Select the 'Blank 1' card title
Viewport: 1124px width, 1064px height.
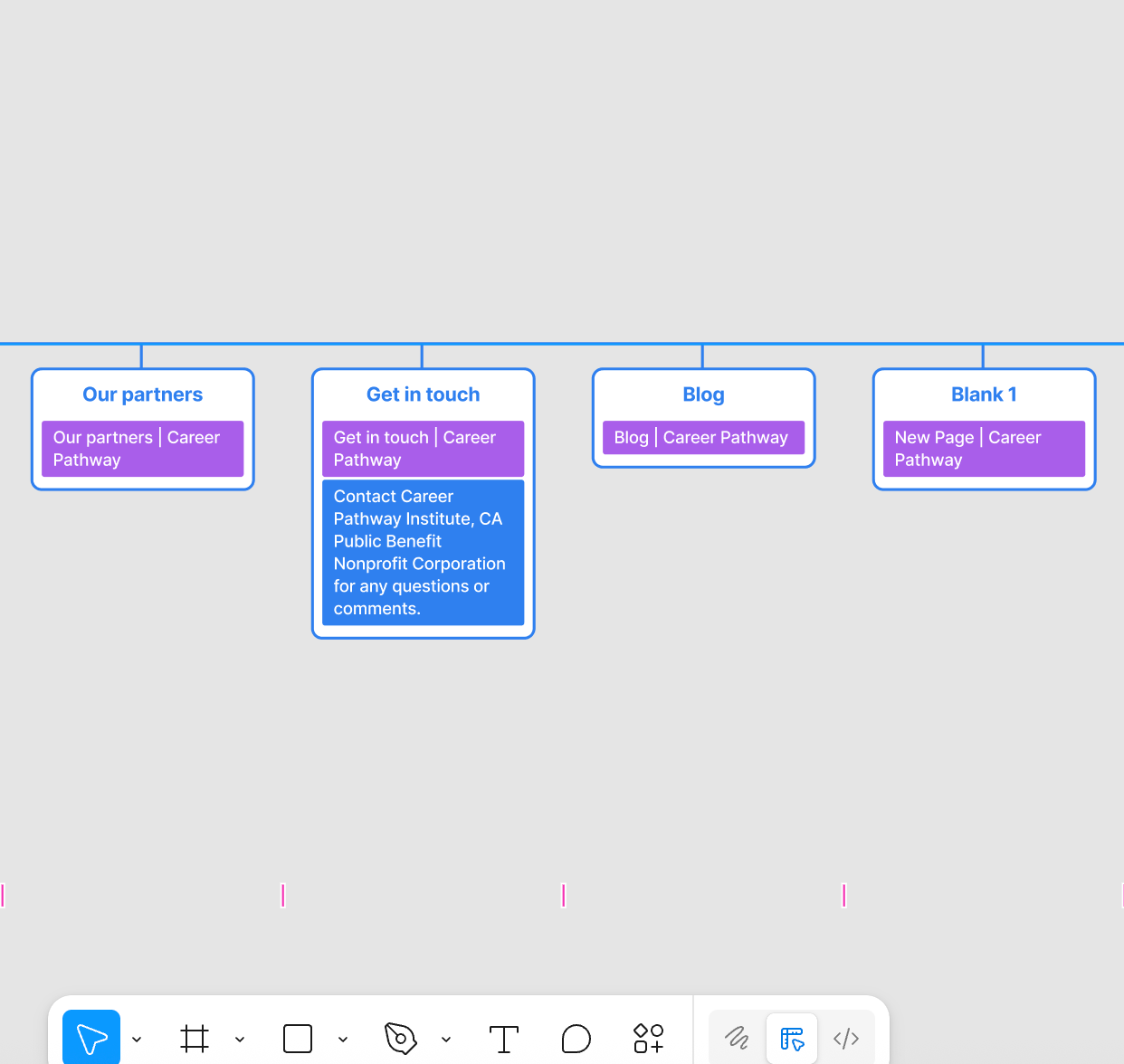coord(984,394)
